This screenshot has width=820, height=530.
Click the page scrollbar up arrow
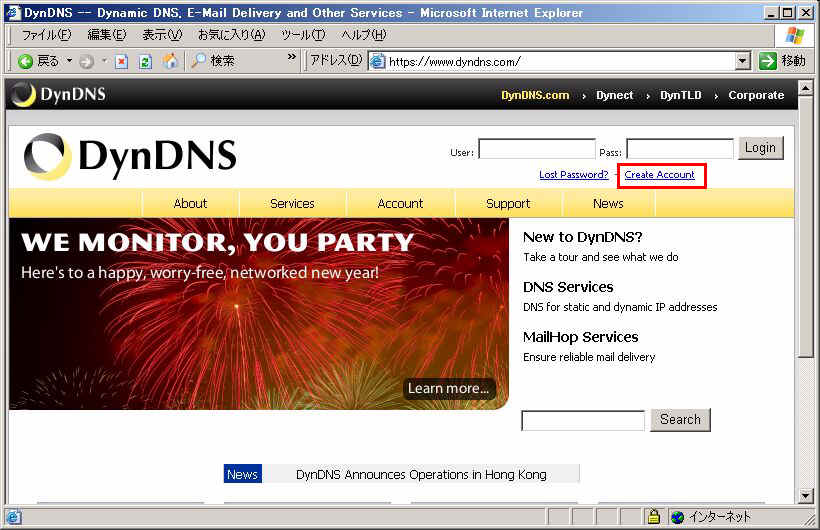pos(805,87)
